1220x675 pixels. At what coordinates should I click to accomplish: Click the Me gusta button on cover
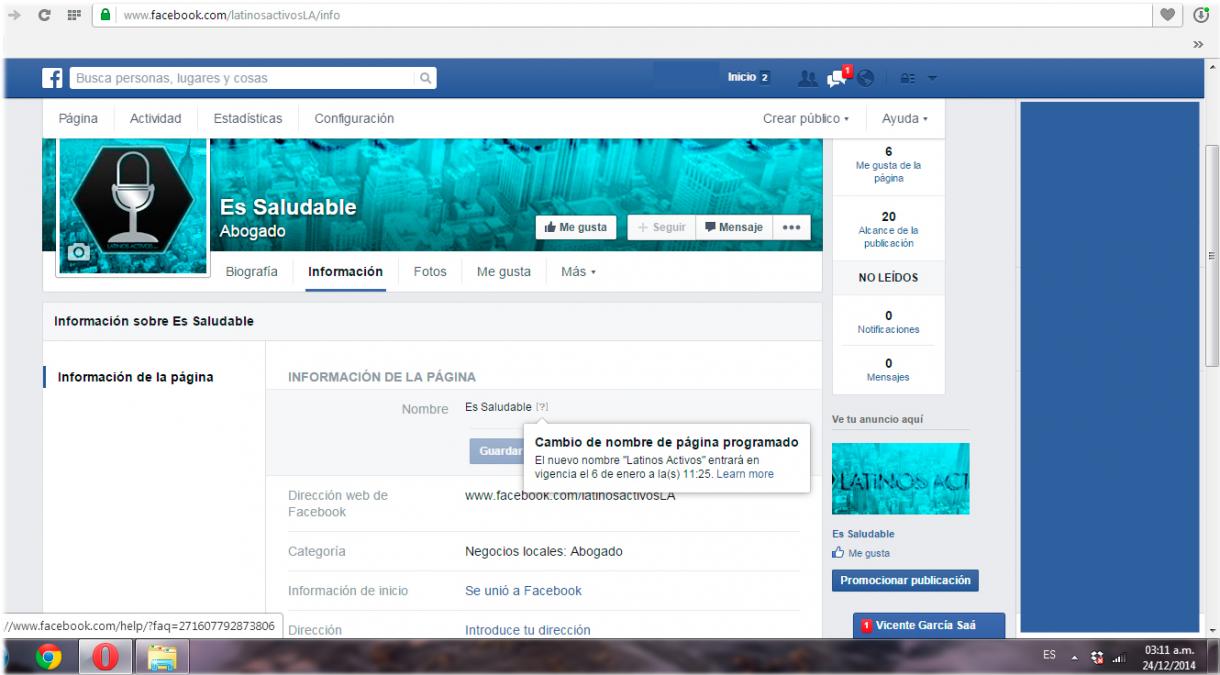576,227
